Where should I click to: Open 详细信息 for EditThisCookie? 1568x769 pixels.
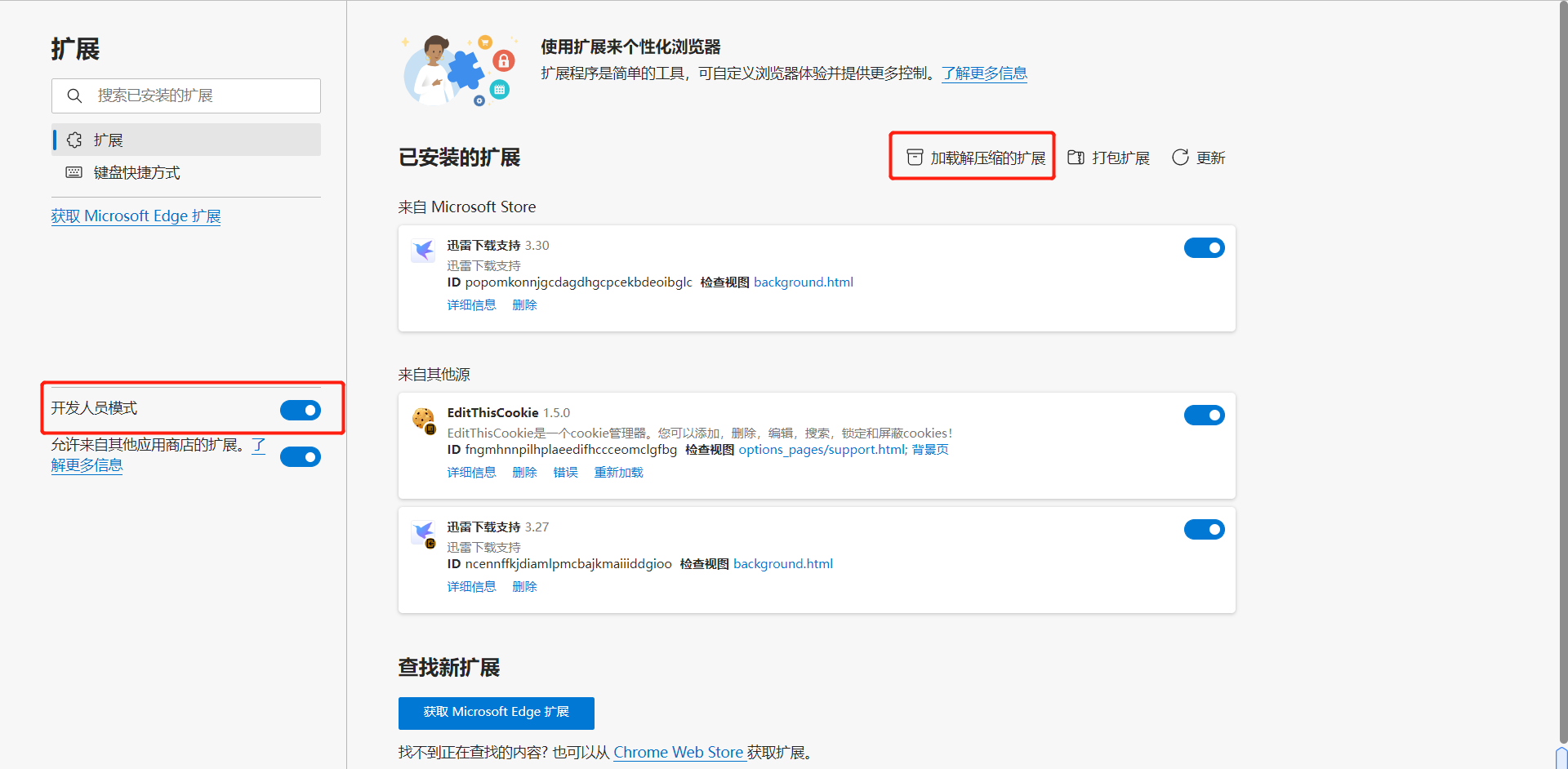471,473
